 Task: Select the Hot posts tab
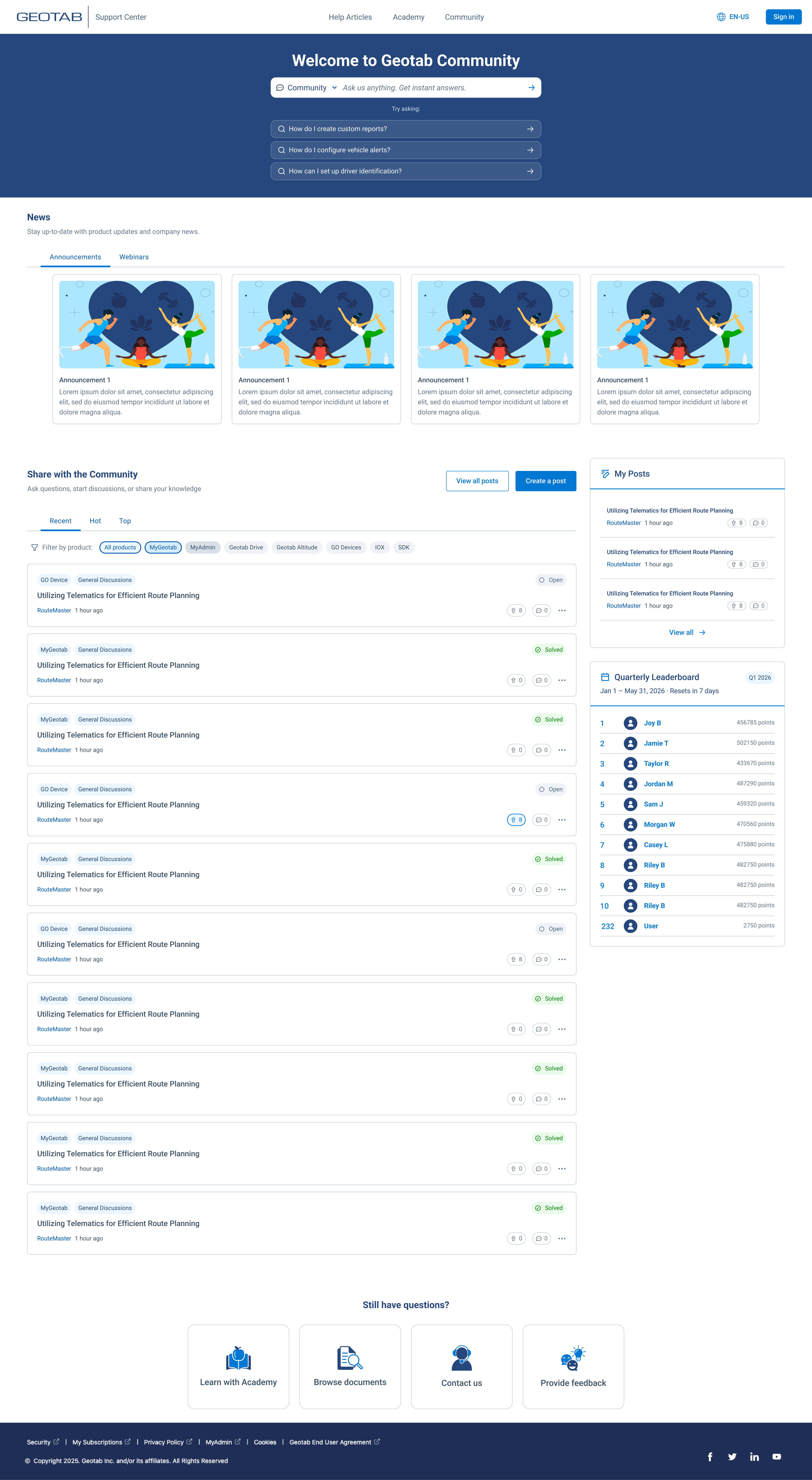(95, 521)
